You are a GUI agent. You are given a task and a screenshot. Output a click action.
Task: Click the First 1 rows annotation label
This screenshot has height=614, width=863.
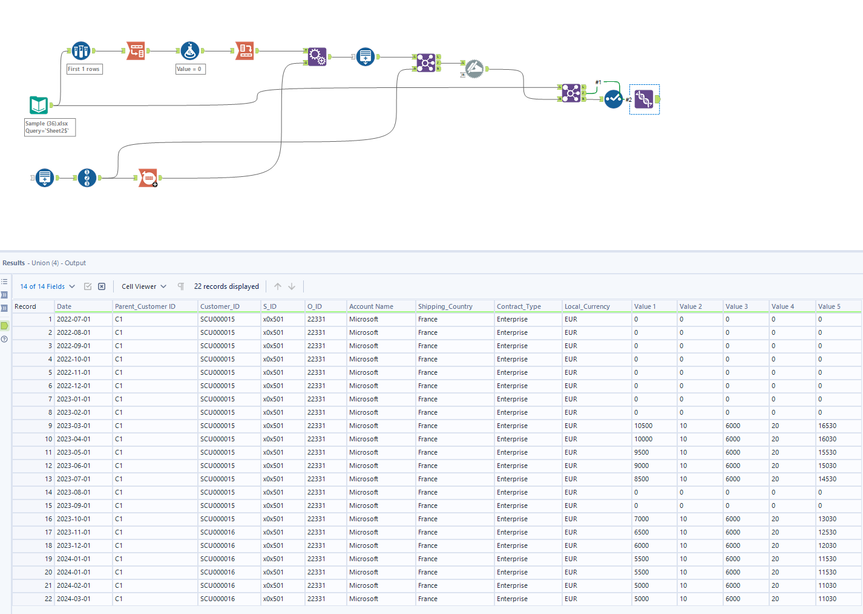84,69
